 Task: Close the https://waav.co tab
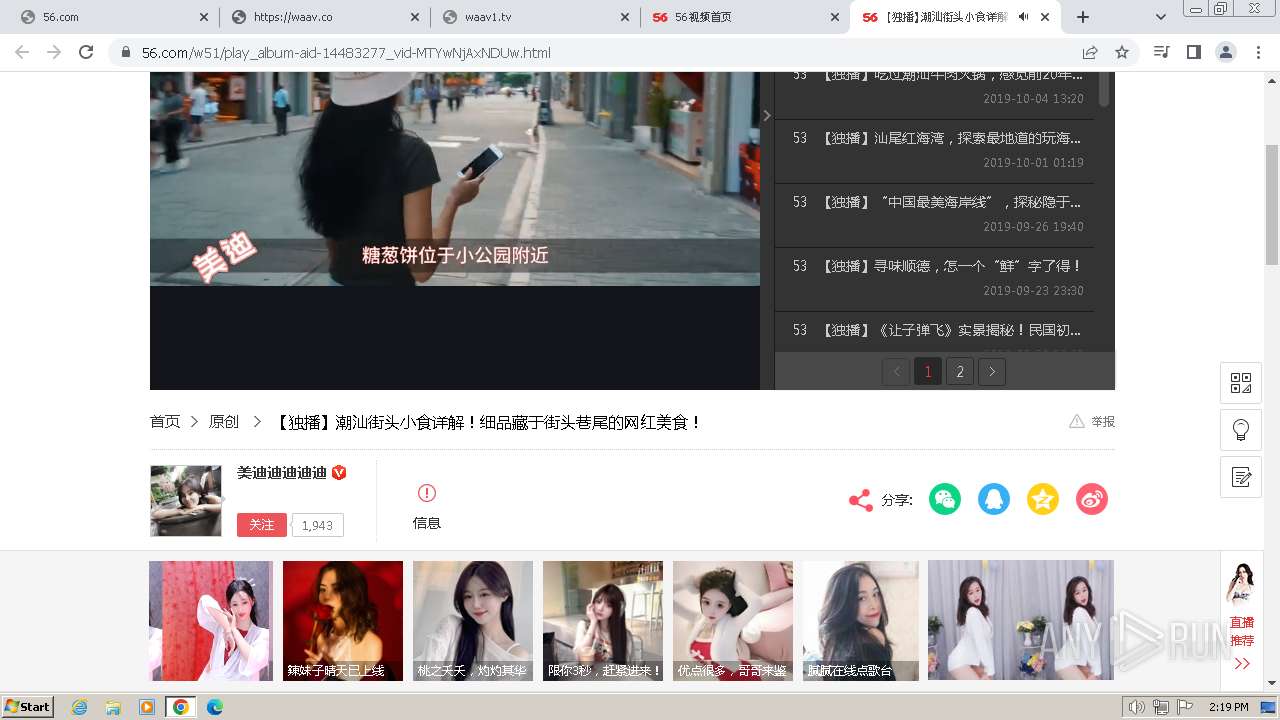pyautogui.click(x=414, y=17)
